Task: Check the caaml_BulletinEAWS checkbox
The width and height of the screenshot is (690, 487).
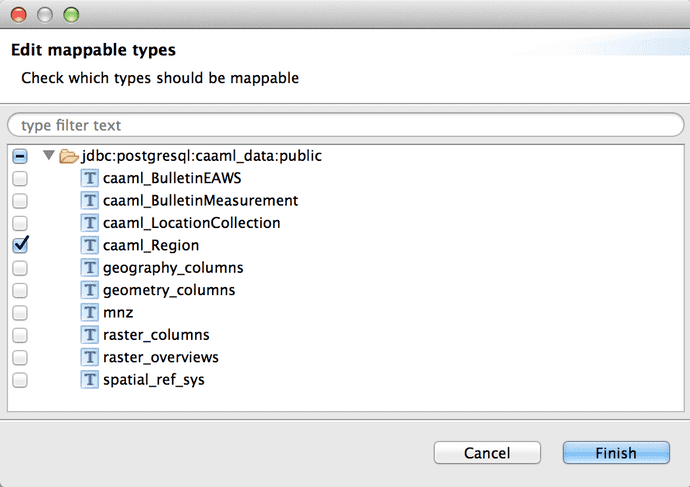Action: click(20, 179)
